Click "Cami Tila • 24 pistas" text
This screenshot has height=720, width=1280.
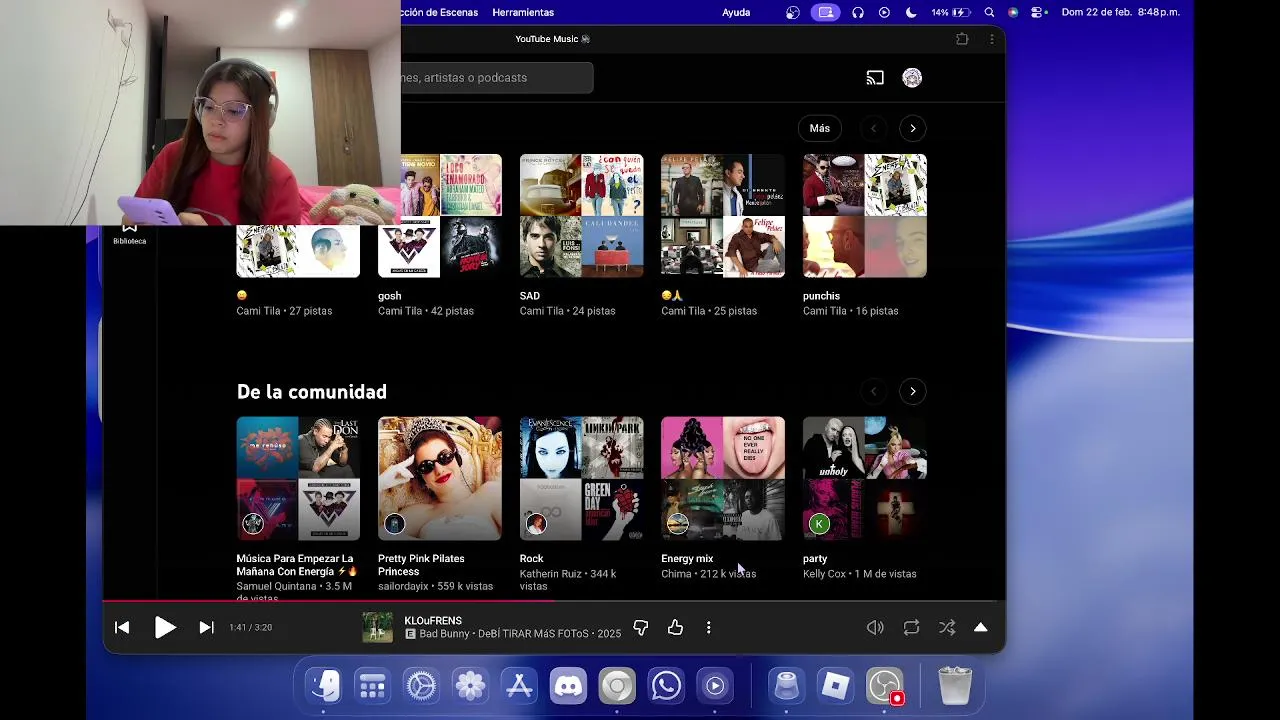click(x=568, y=311)
